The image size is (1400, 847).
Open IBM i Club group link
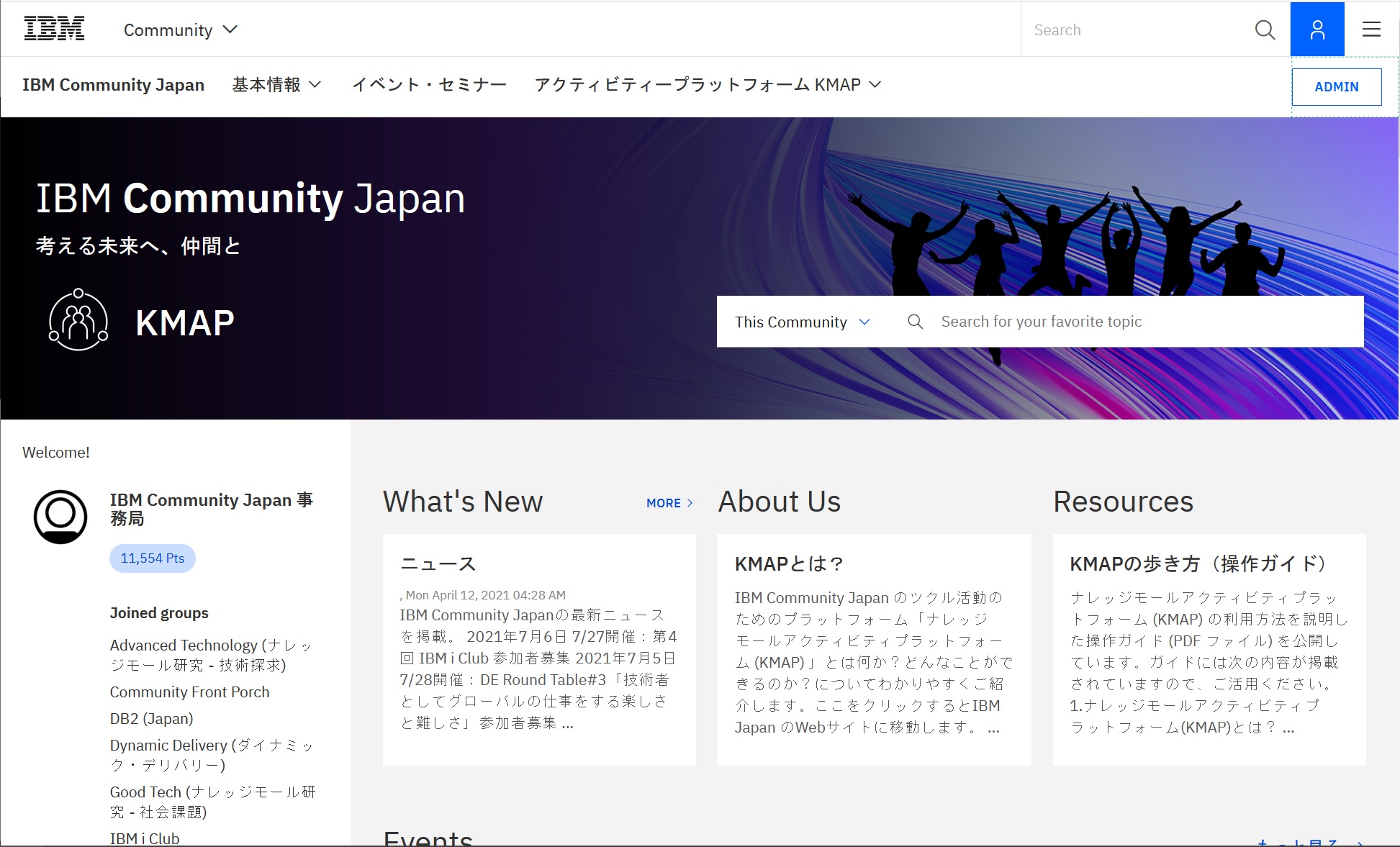tap(145, 838)
